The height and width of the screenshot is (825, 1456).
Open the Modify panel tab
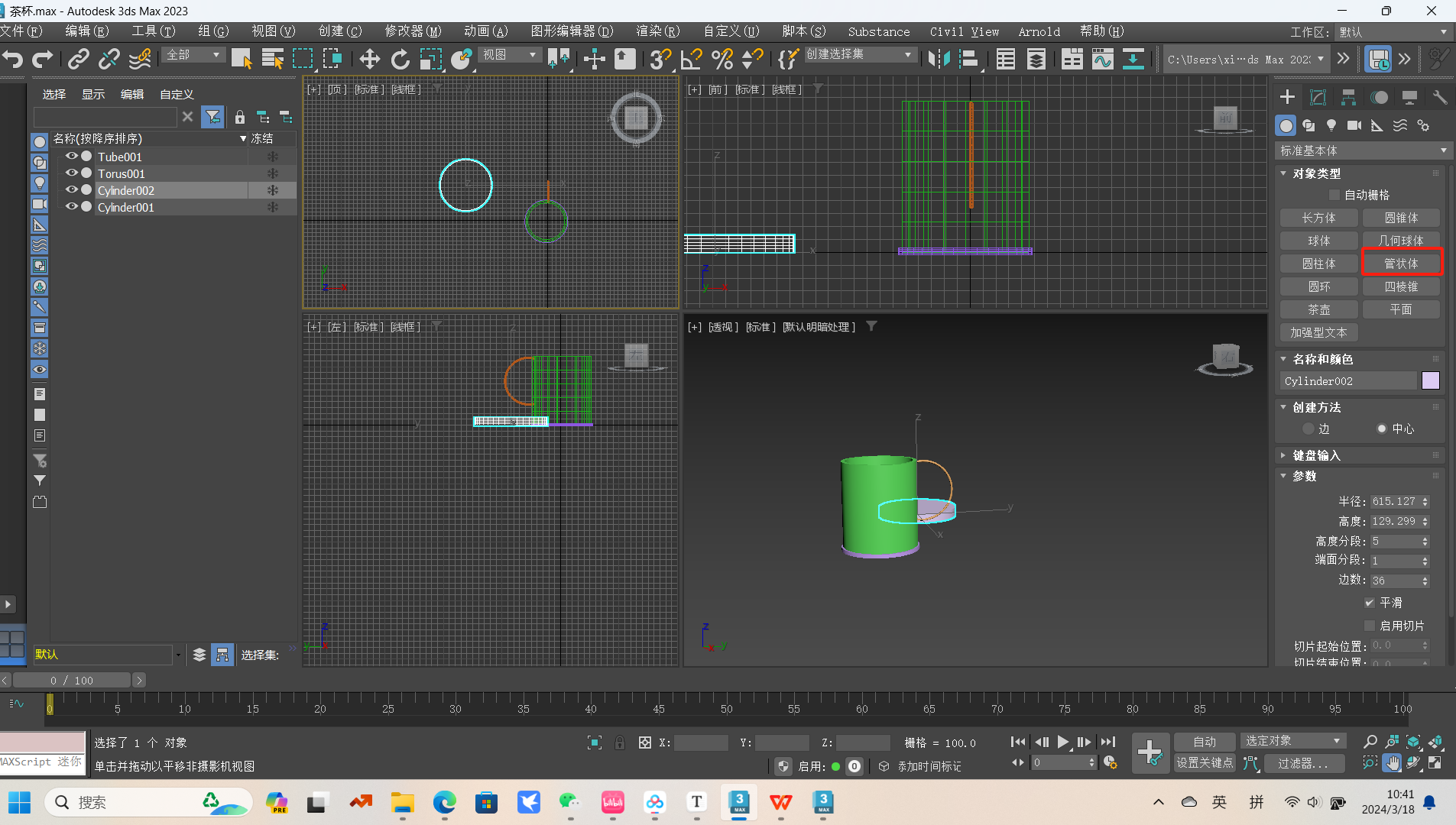(1318, 97)
